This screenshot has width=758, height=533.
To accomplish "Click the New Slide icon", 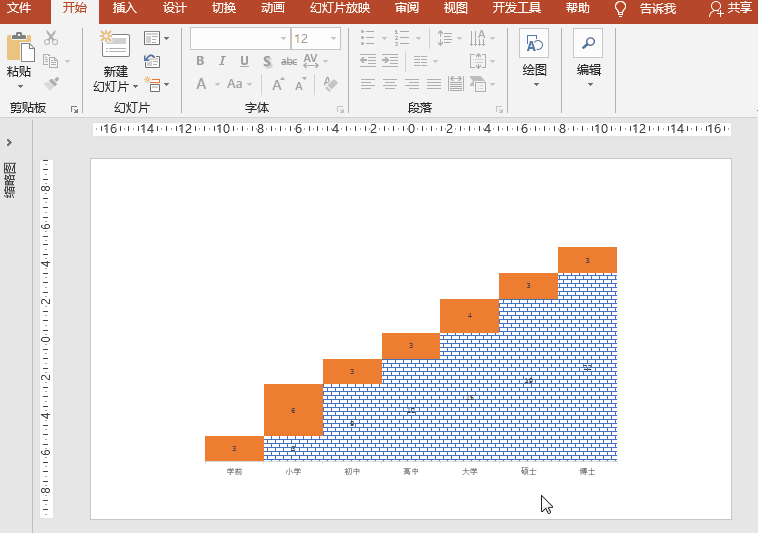I will coord(115,44).
